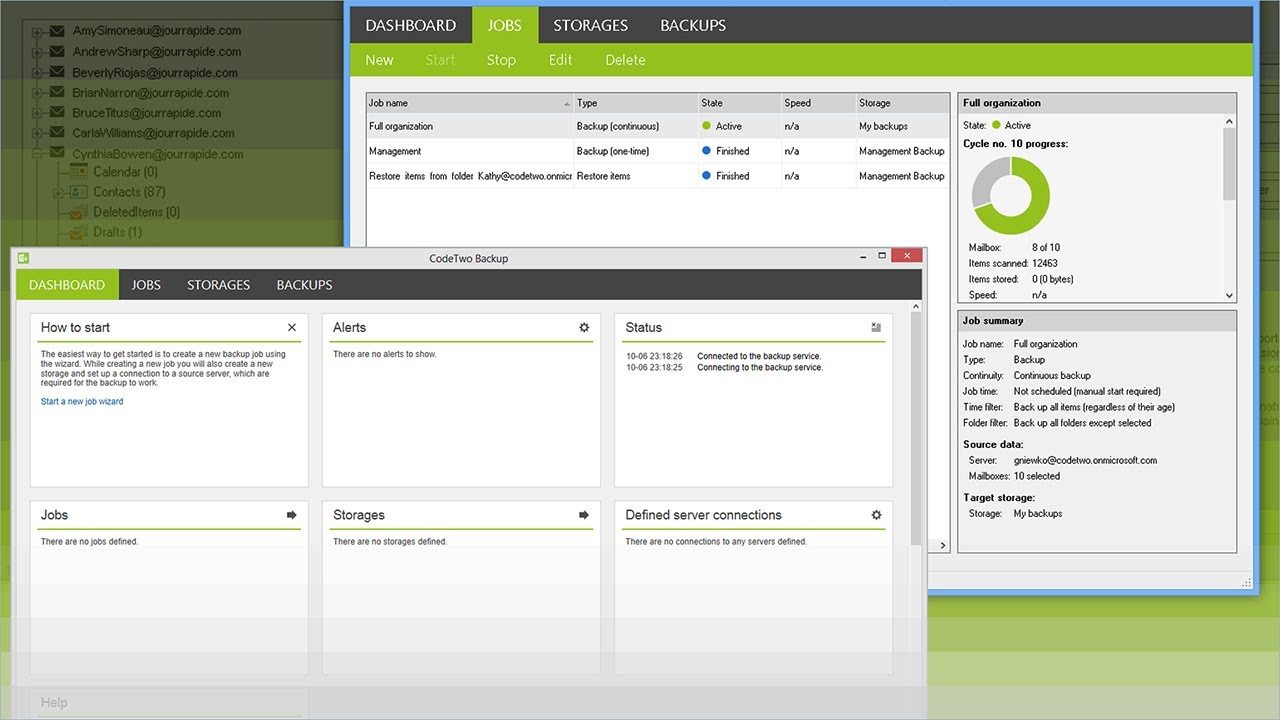Click scroll down arrow in Full organization panel
The width and height of the screenshot is (1280, 720).
(x=1230, y=295)
